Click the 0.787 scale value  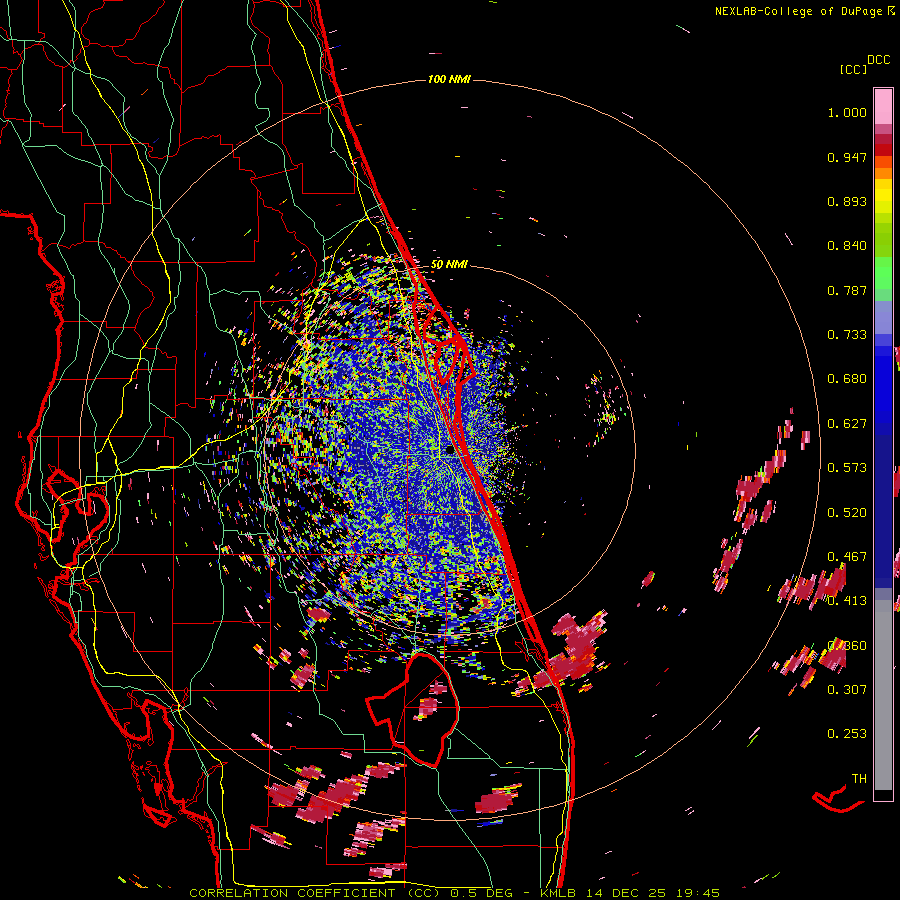(x=847, y=290)
